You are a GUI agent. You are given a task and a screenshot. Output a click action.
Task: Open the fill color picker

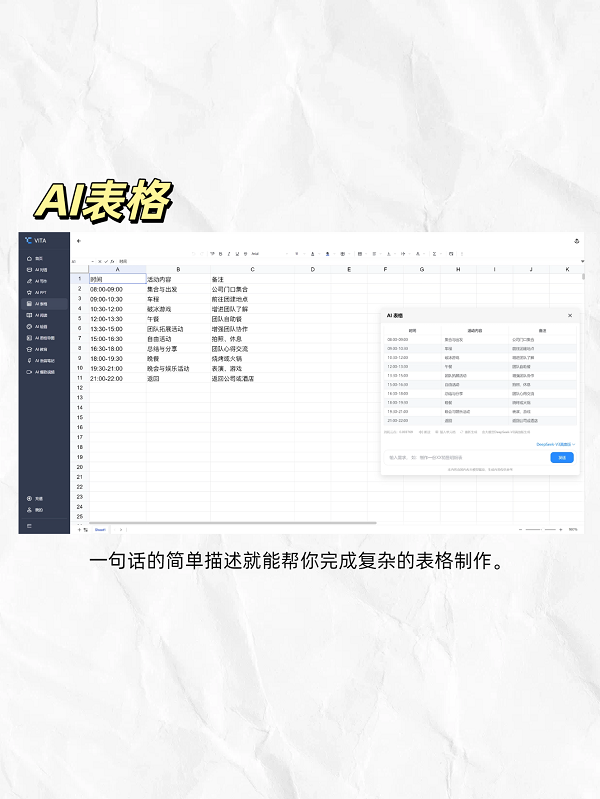tap(327, 253)
